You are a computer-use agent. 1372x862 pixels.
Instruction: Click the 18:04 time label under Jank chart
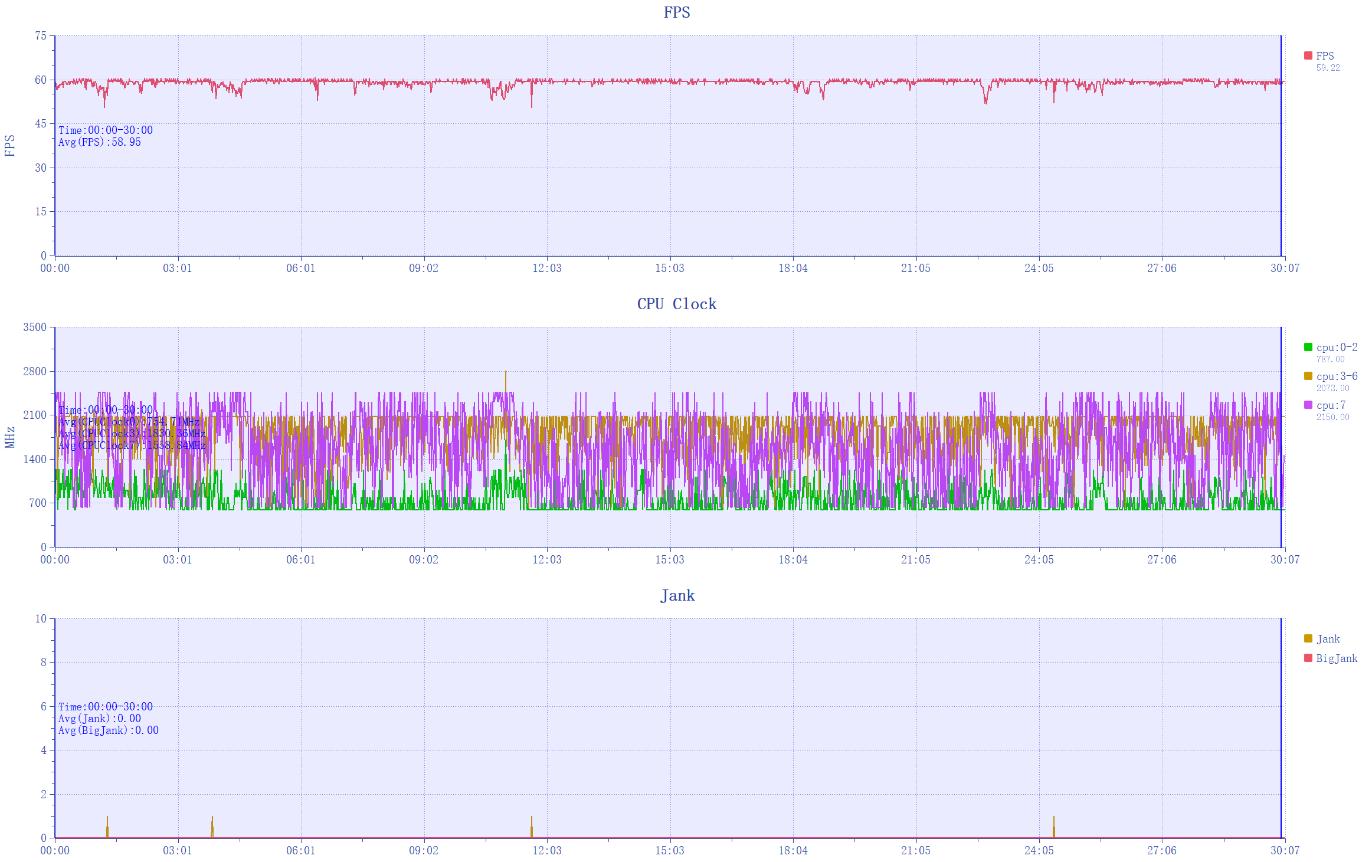point(793,851)
